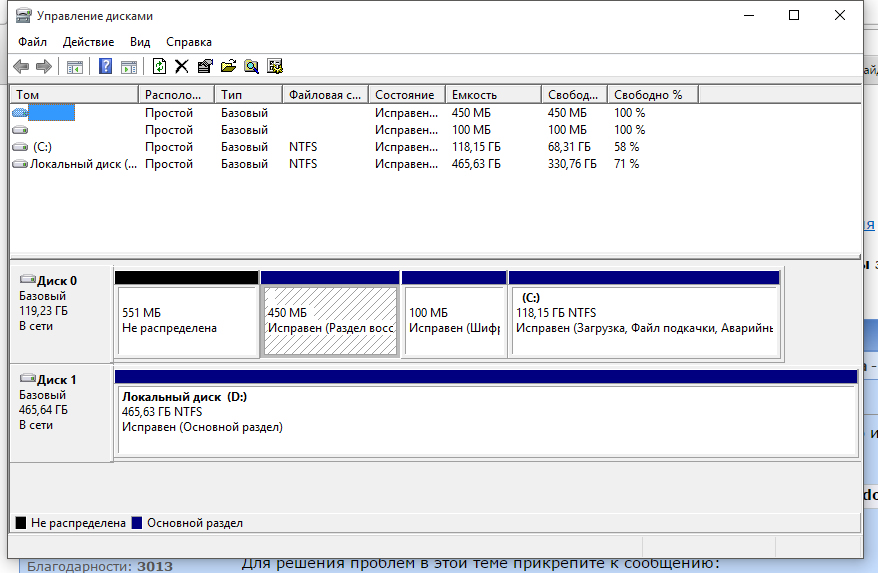Click the 100 МБ volume's drive icon in list
This screenshot has height=573, width=878.
pos(20,130)
